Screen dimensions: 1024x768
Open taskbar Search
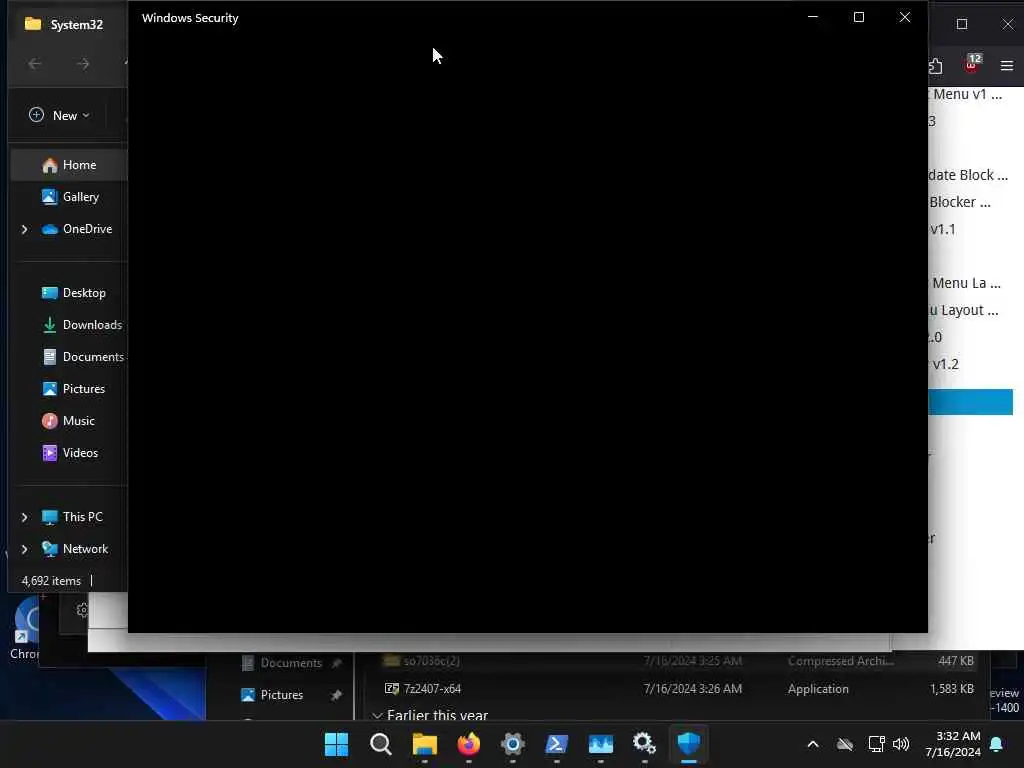coord(381,744)
